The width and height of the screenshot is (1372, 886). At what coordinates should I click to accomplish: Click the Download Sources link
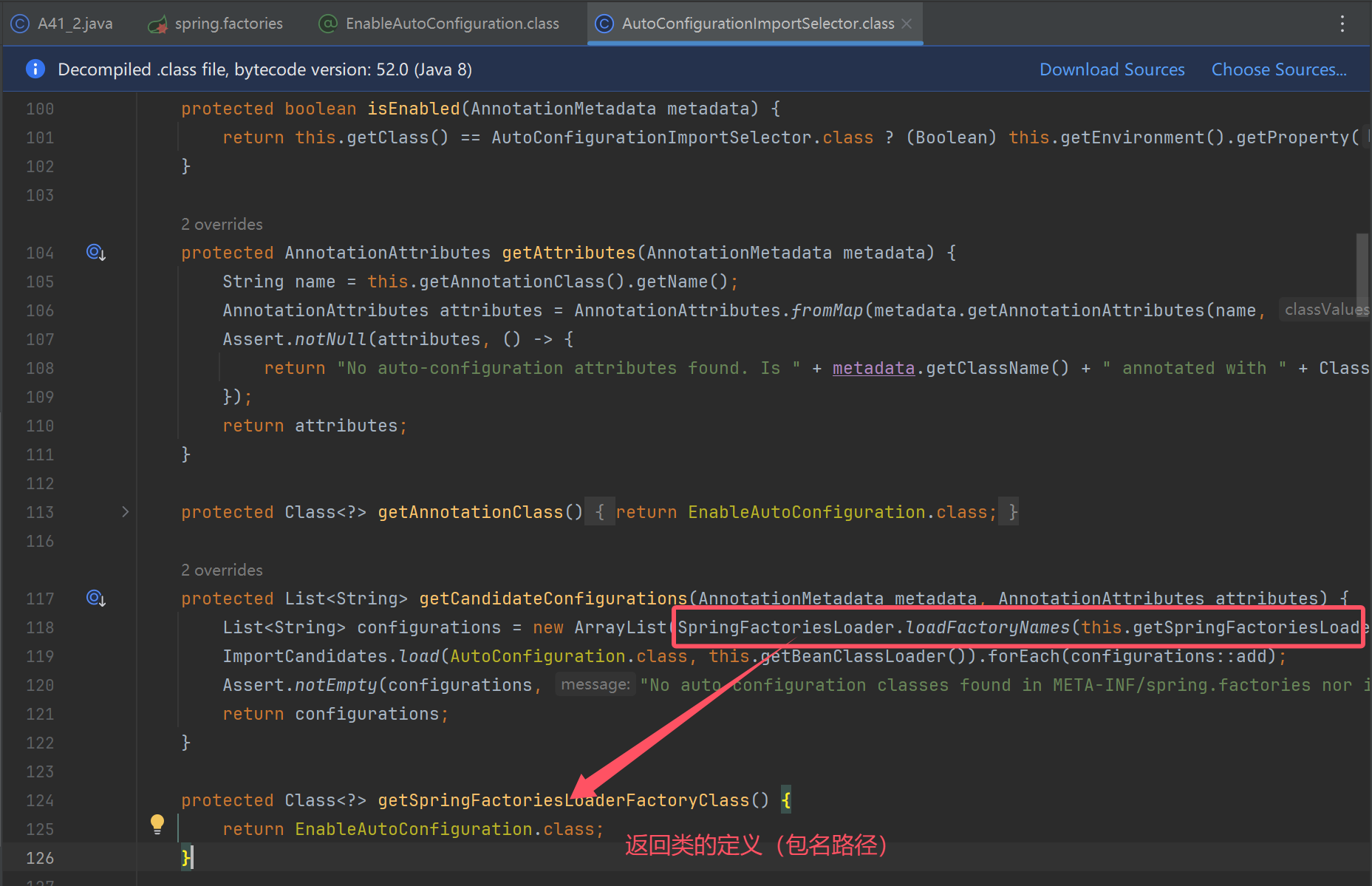1112,69
